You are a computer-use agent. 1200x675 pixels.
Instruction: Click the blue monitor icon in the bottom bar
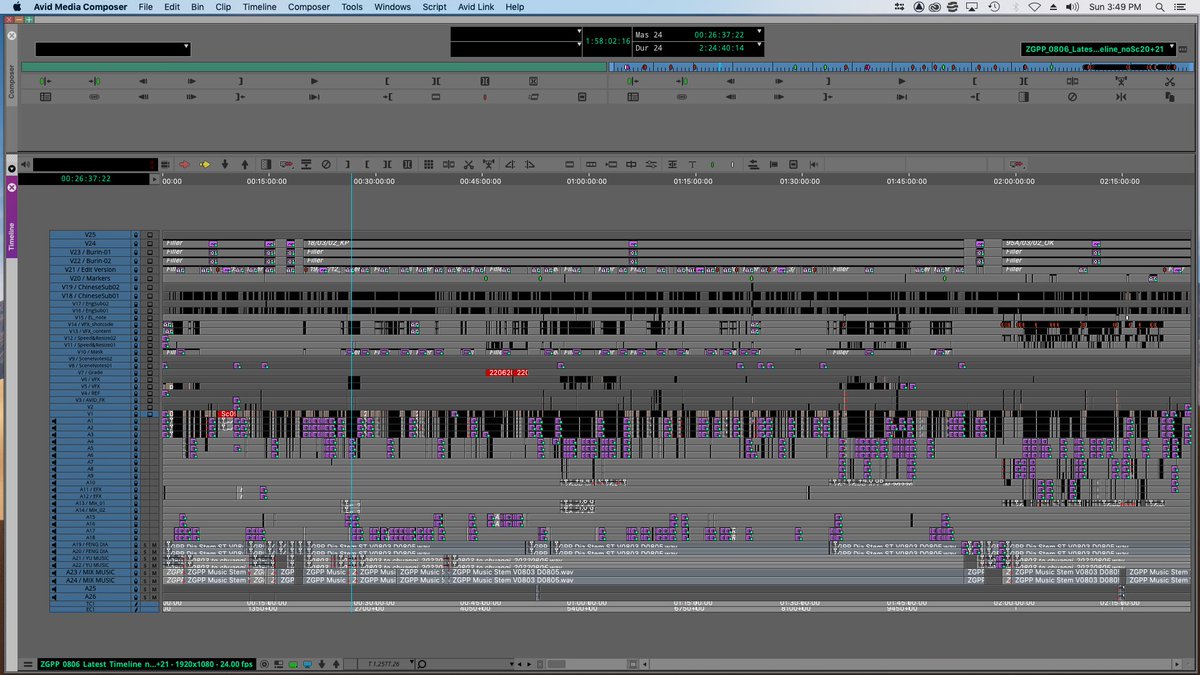pos(307,664)
